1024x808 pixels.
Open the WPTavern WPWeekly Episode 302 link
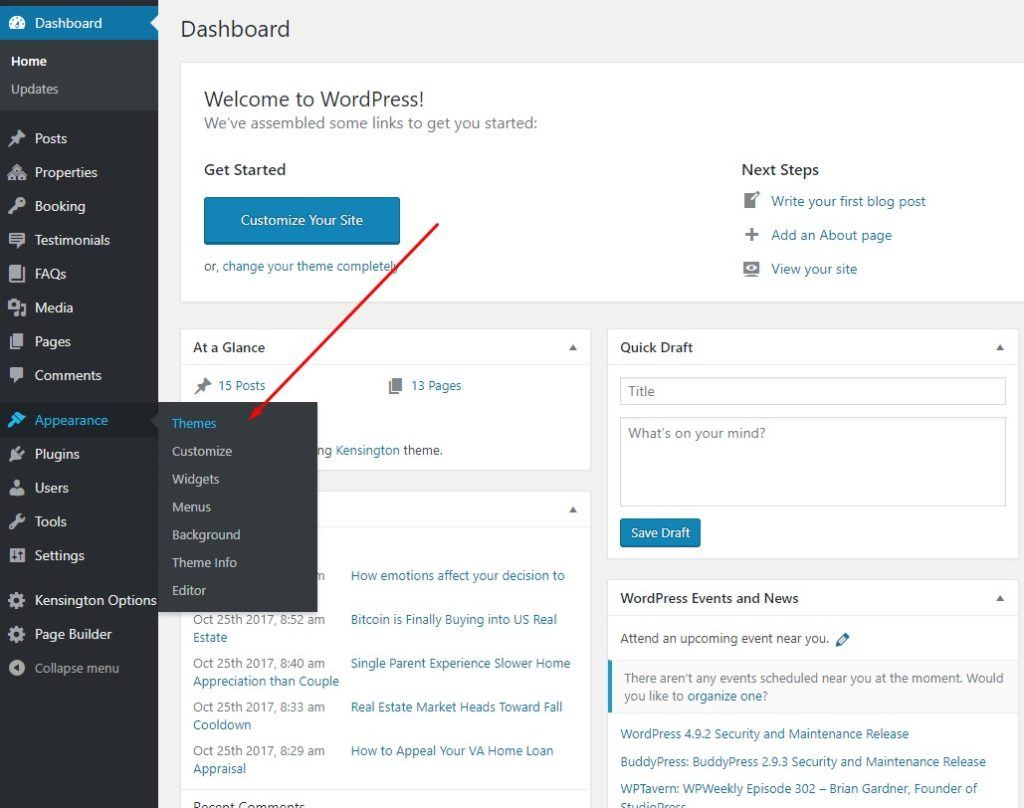(x=799, y=789)
